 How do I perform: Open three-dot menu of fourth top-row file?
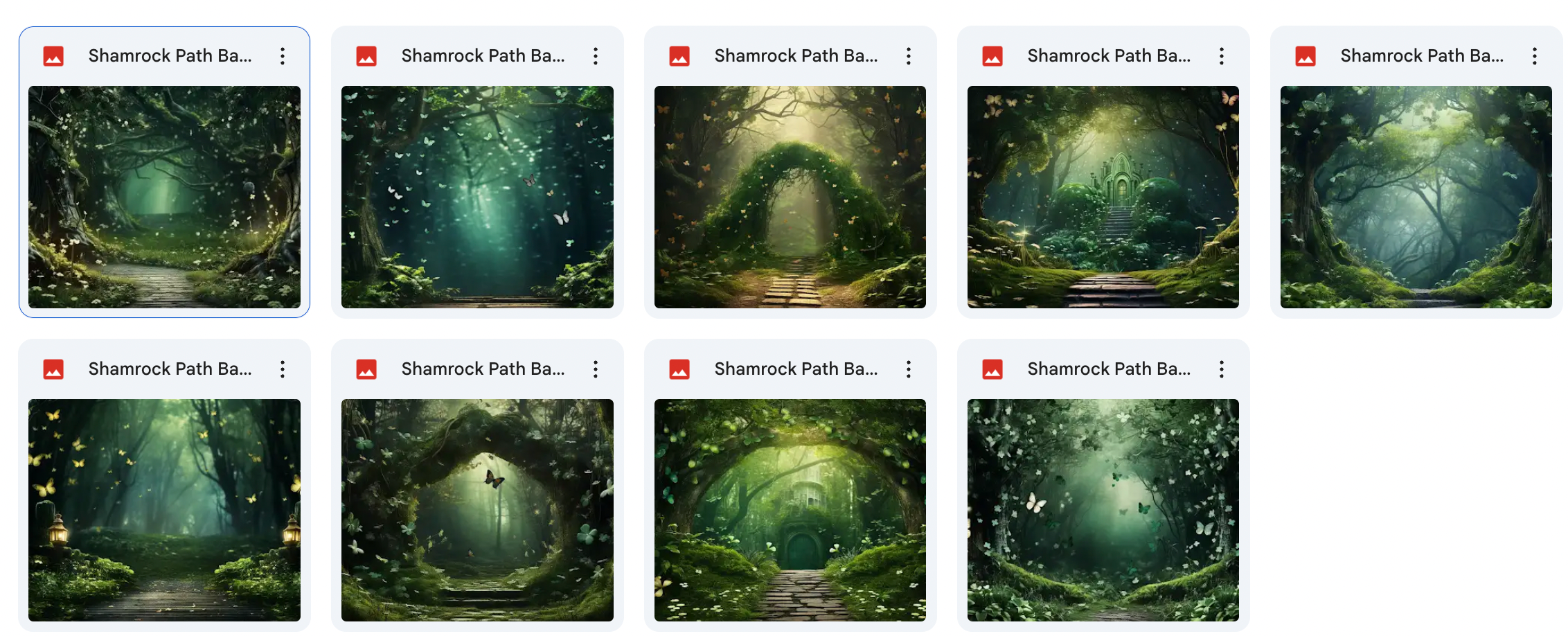tap(1222, 56)
